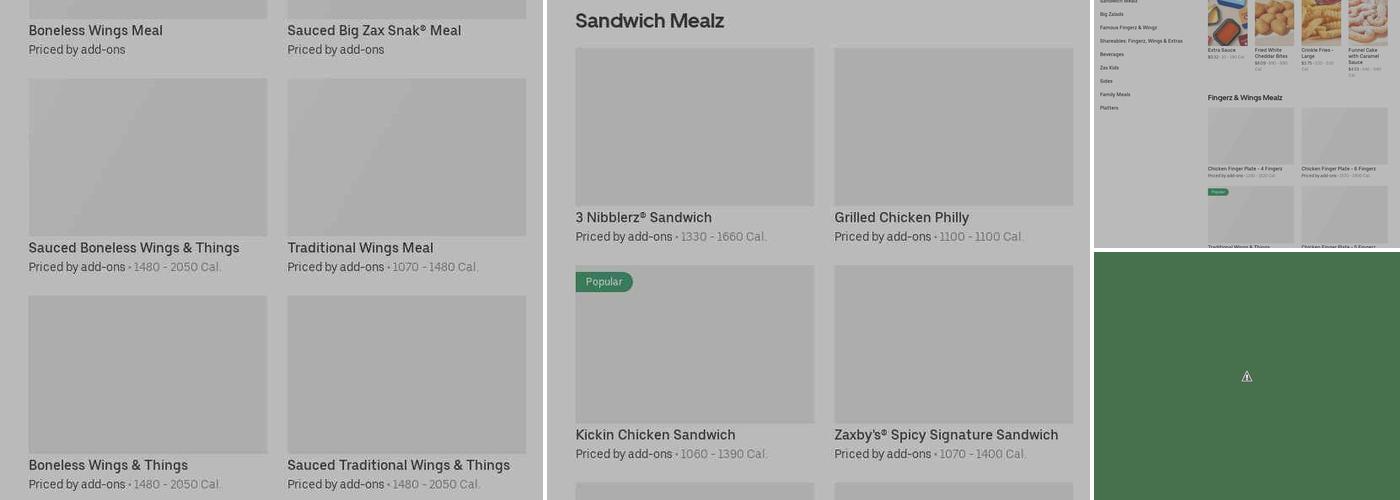
Task: Go to Famous Fingerz & Wings category
Action: coord(1128,28)
